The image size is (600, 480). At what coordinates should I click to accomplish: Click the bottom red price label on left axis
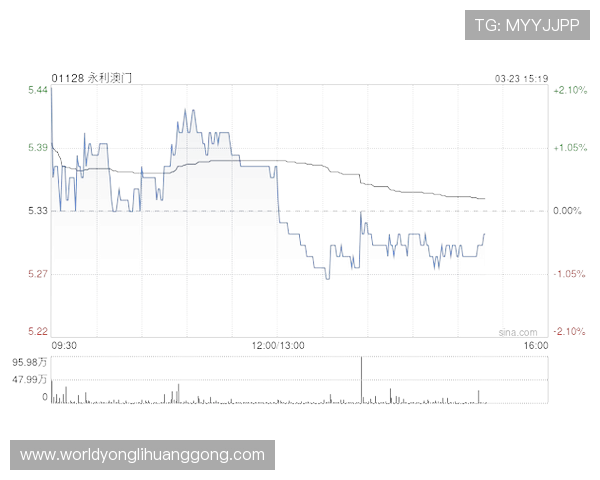point(38,330)
